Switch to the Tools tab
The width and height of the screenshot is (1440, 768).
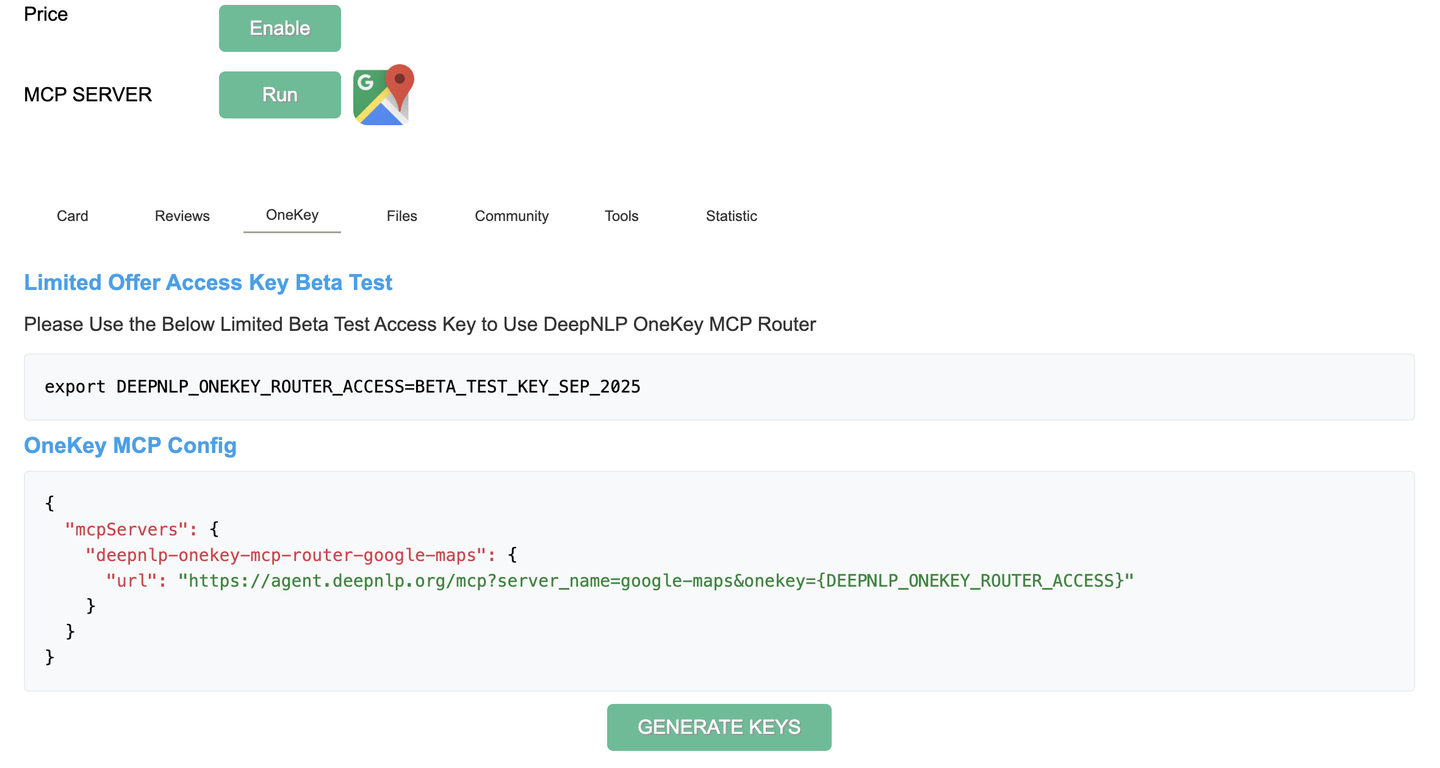tap(622, 216)
